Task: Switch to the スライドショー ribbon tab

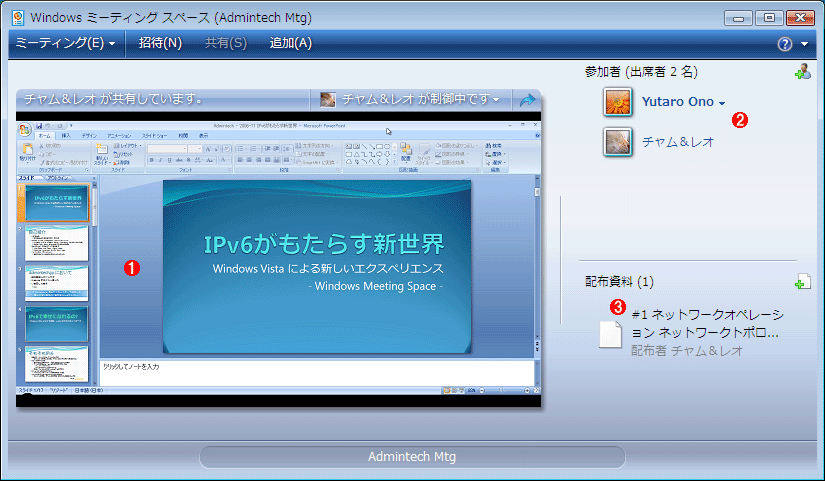Action: coord(154,136)
